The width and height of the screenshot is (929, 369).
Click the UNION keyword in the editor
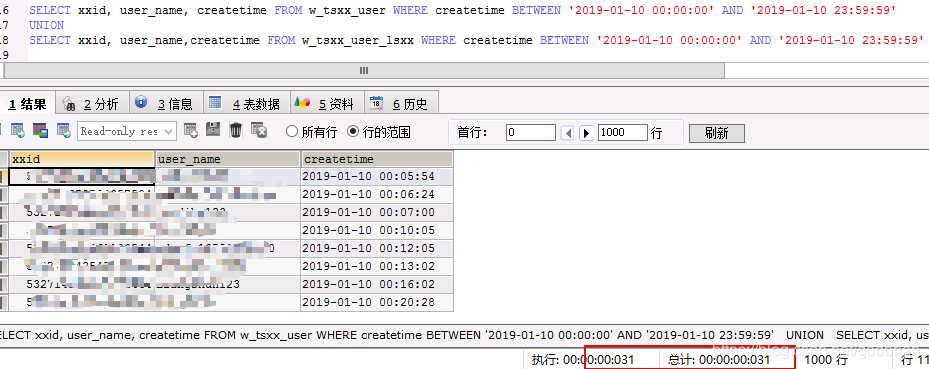point(46,25)
